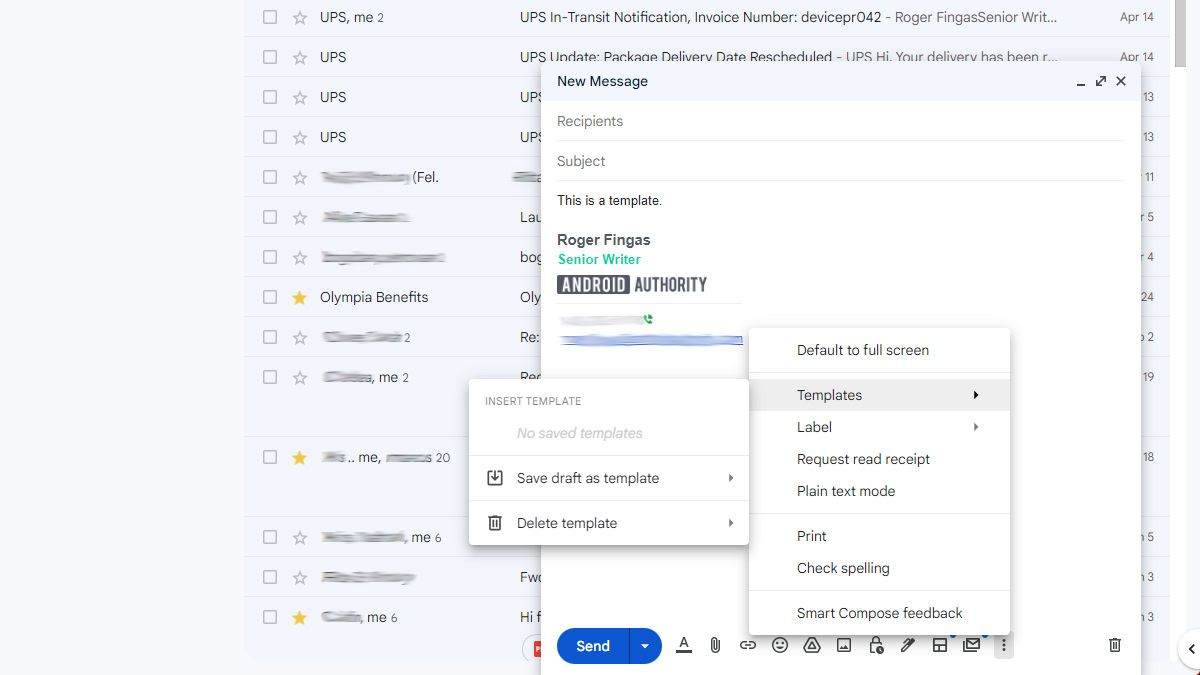Screen dimensions: 1200x675
Task: Open the Templates menu item
Action: [x=879, y=395]
